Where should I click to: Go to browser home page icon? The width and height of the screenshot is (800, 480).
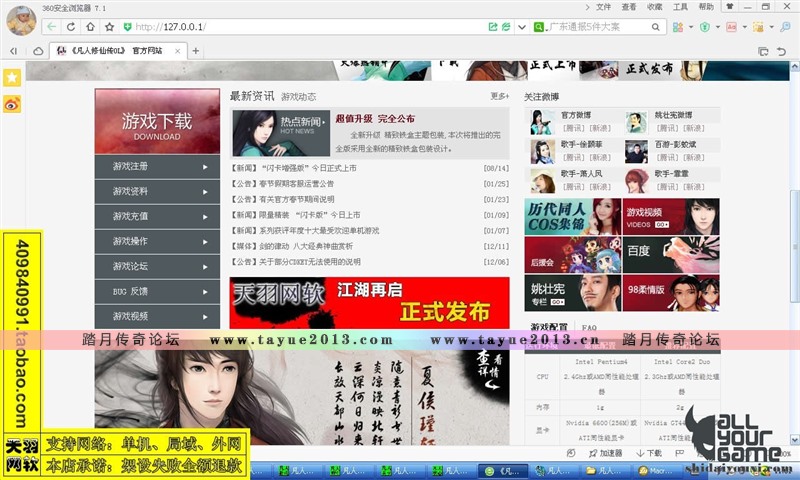(x=91, y=26)
